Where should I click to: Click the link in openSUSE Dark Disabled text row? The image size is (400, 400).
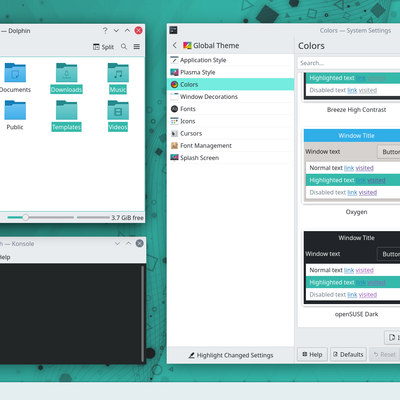pos(352,295)
